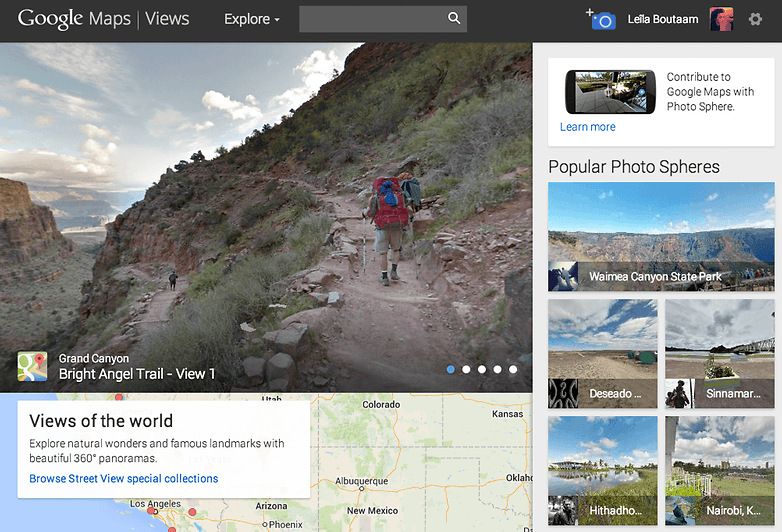782x532 pixels.
Task: Click the Google Maps pin icon
Action: 32,366
